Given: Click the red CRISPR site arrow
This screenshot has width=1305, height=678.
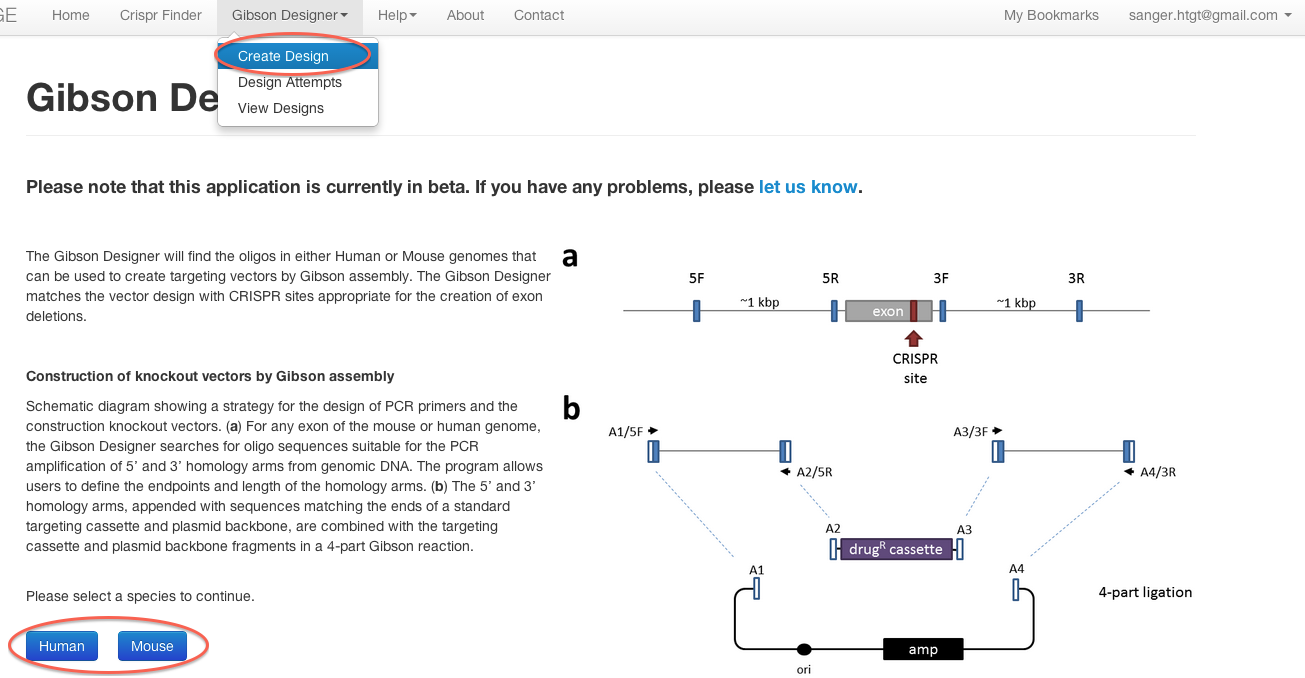Looking at the screenshot, I should (x=914, y=337).
